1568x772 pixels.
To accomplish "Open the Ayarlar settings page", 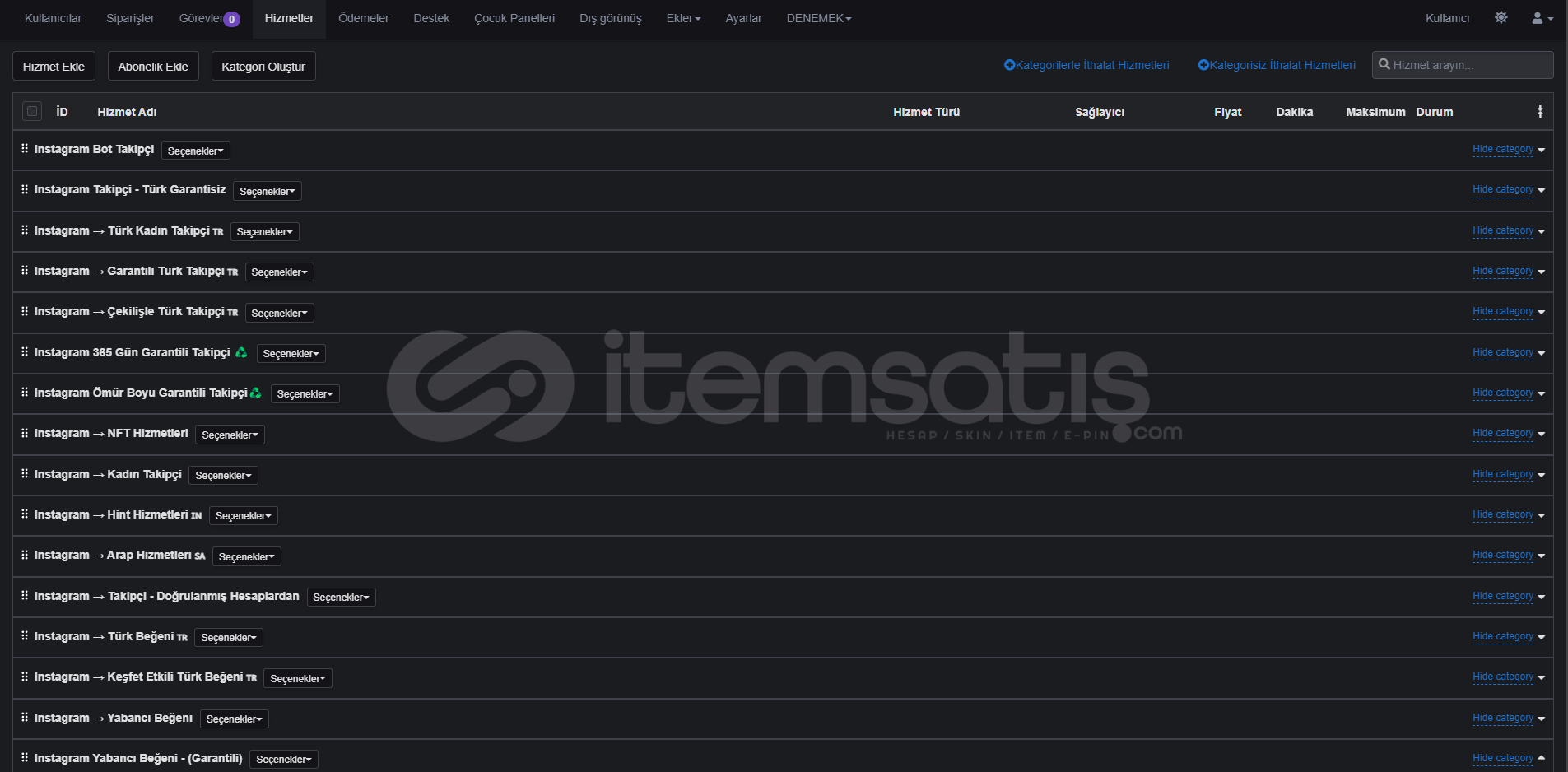I will point(743,18).
